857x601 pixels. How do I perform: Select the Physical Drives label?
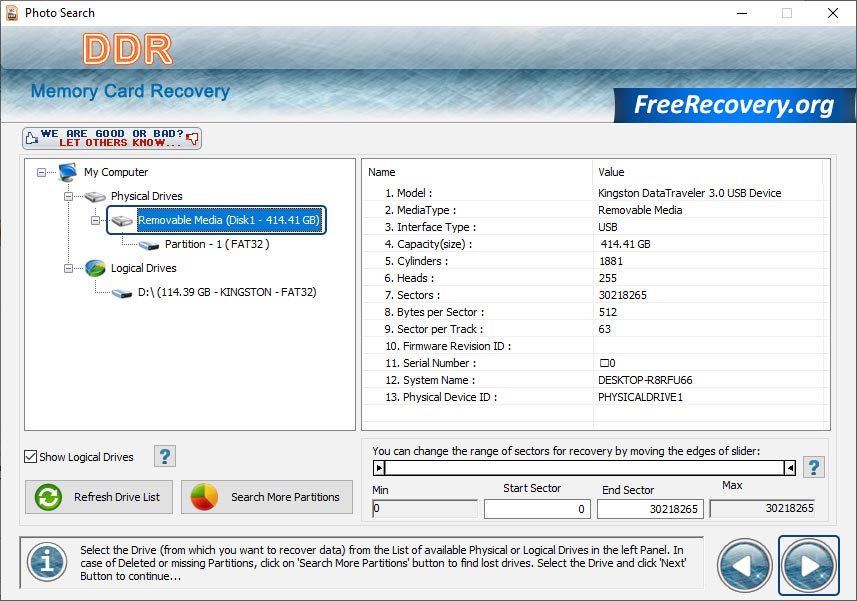(146, 196)
